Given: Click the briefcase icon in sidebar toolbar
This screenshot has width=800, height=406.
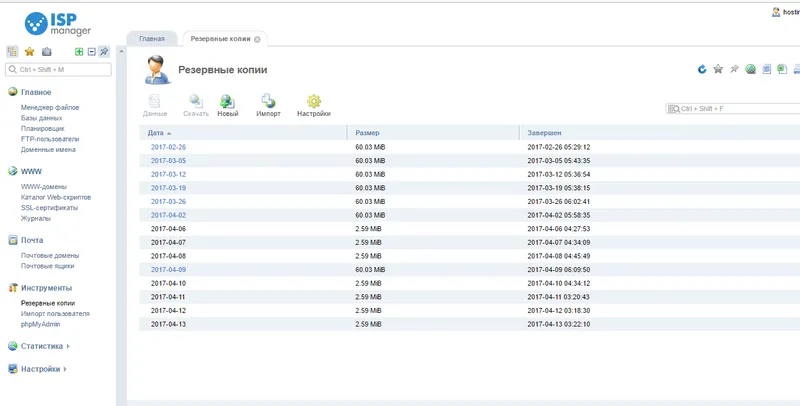Looking at the screenshot, I should click(46, 52).
